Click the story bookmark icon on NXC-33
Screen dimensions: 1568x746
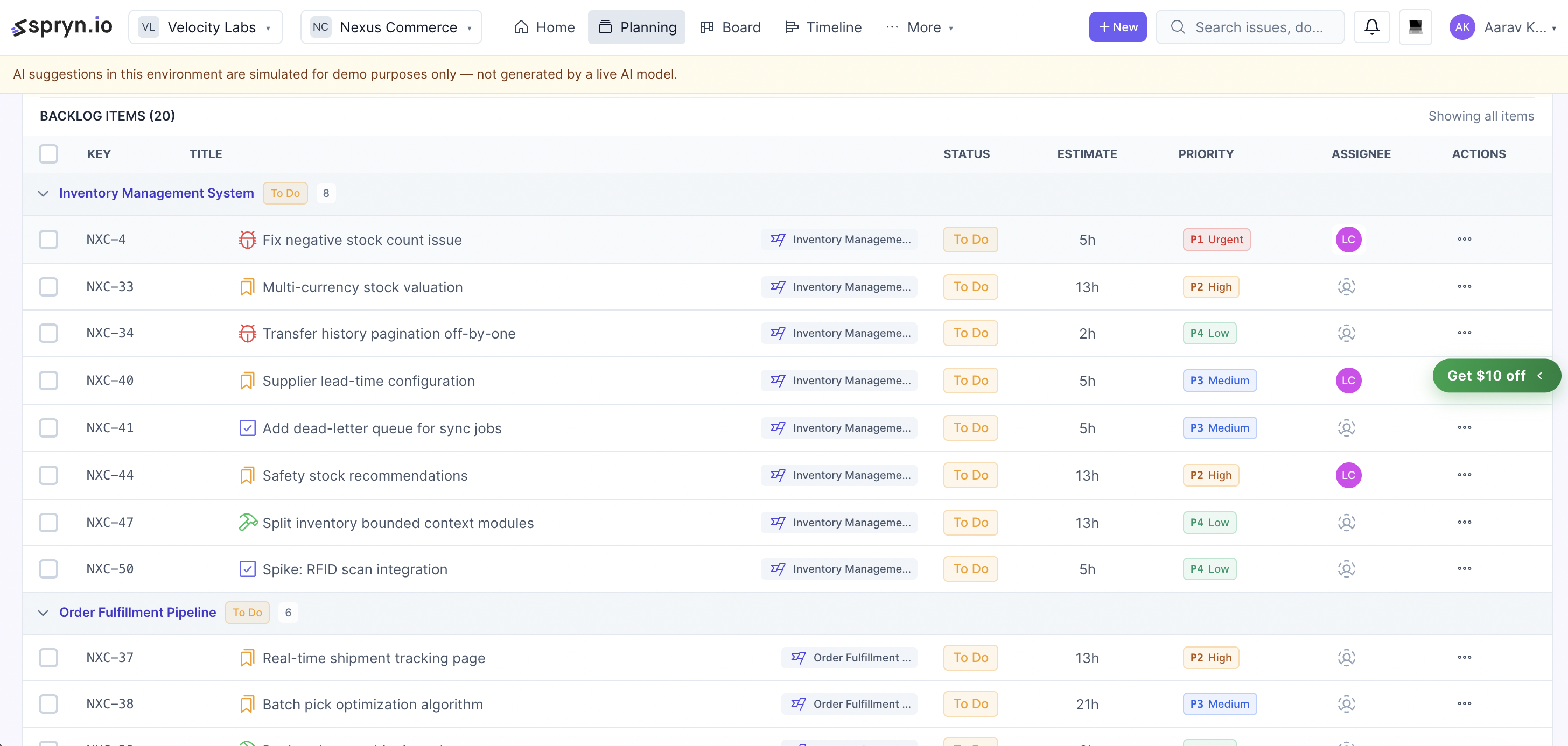point(247,287)
